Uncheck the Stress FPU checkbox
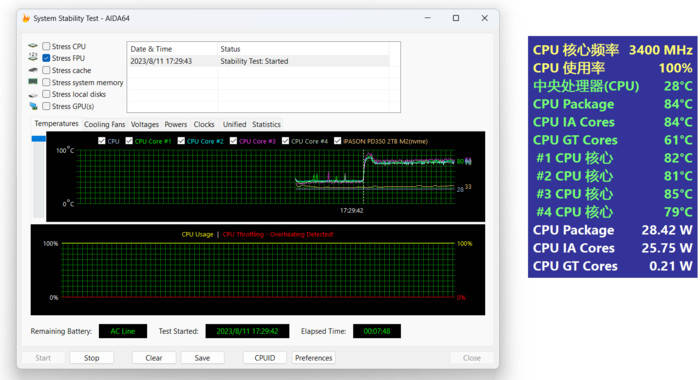This screenshot has width=700, height=380. point(46,58)
